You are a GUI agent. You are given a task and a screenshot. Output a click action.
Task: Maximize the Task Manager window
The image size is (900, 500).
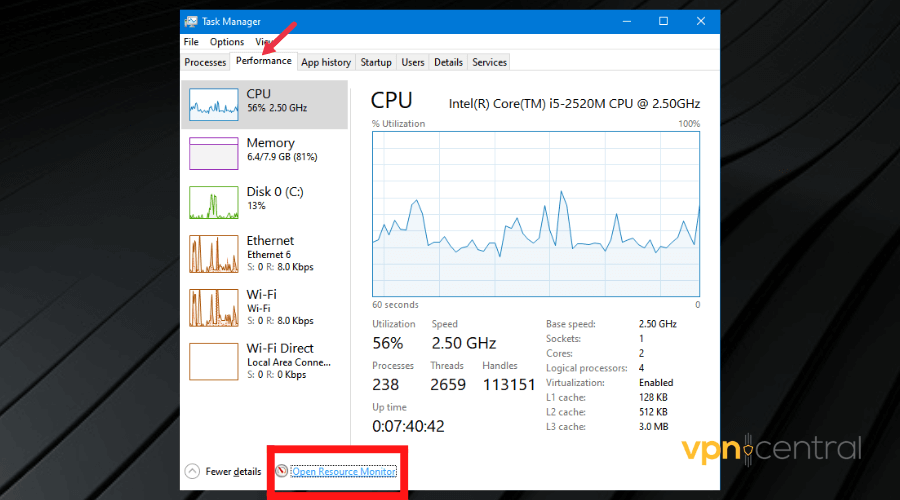click(664, 21)
